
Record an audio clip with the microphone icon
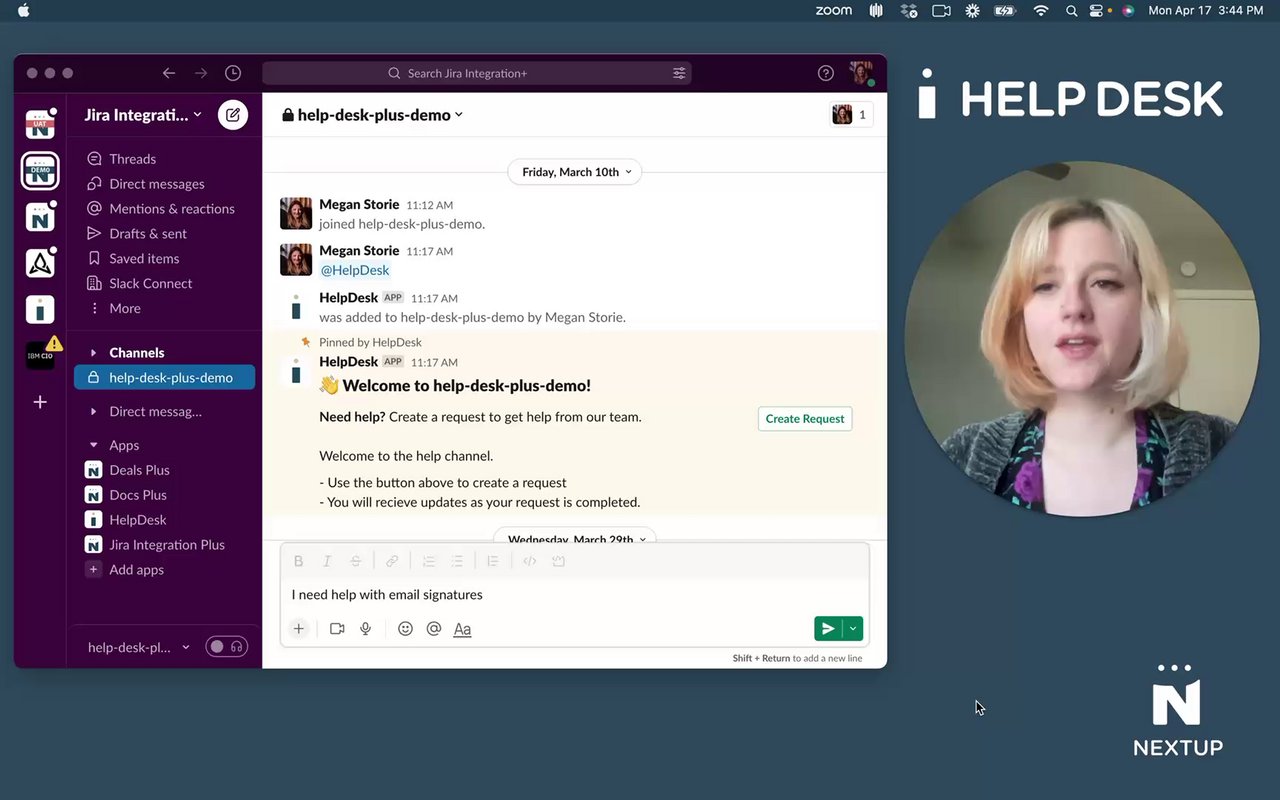tap(366, 629)
